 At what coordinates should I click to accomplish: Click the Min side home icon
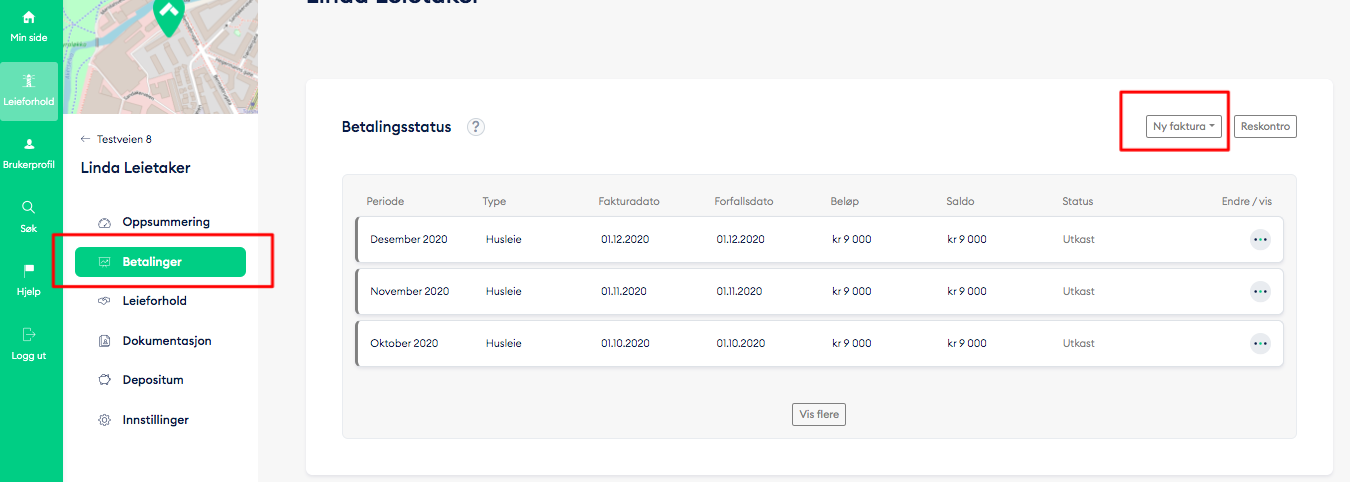[29, 18]
